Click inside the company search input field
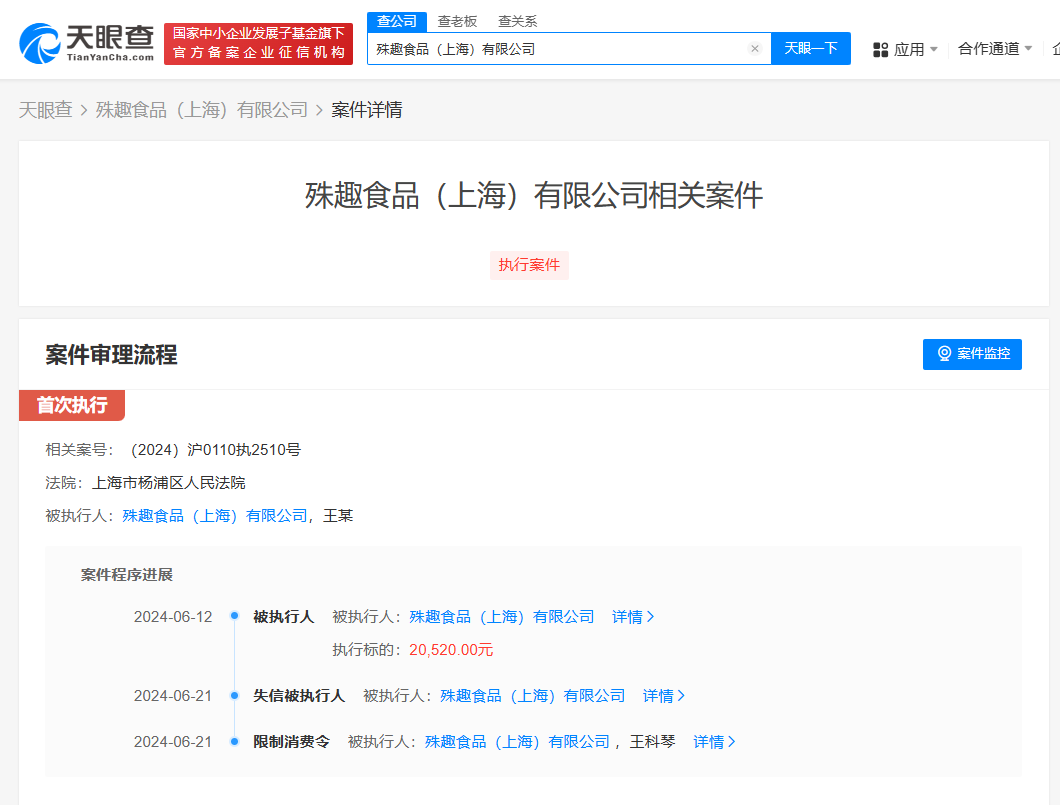The image size is (1060, 805). click(560, 48)
